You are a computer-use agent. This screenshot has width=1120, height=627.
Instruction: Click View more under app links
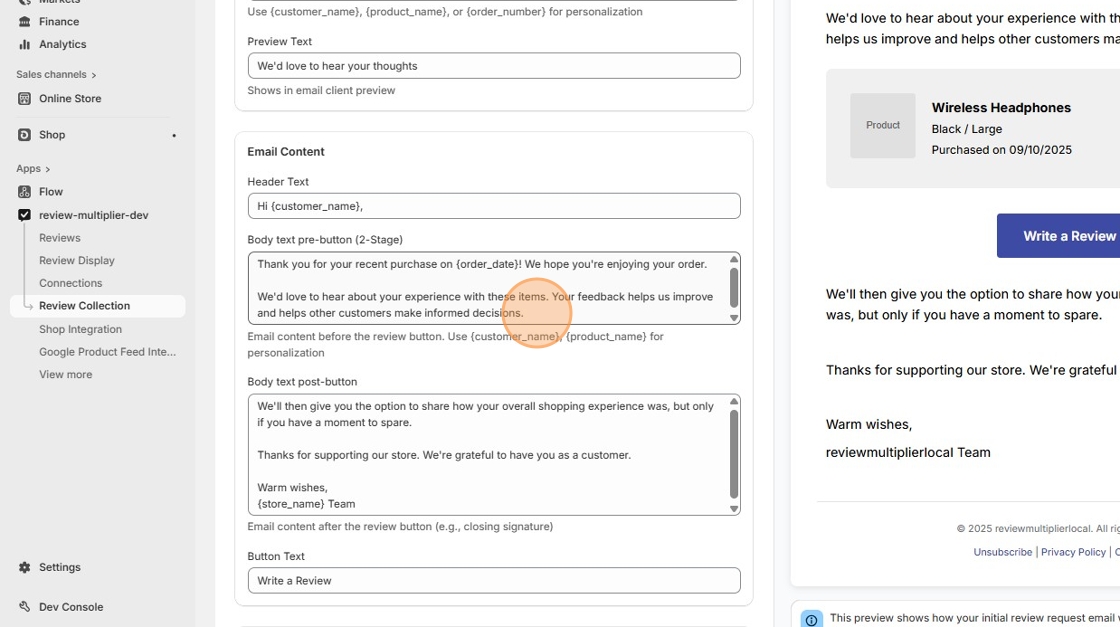65,375
